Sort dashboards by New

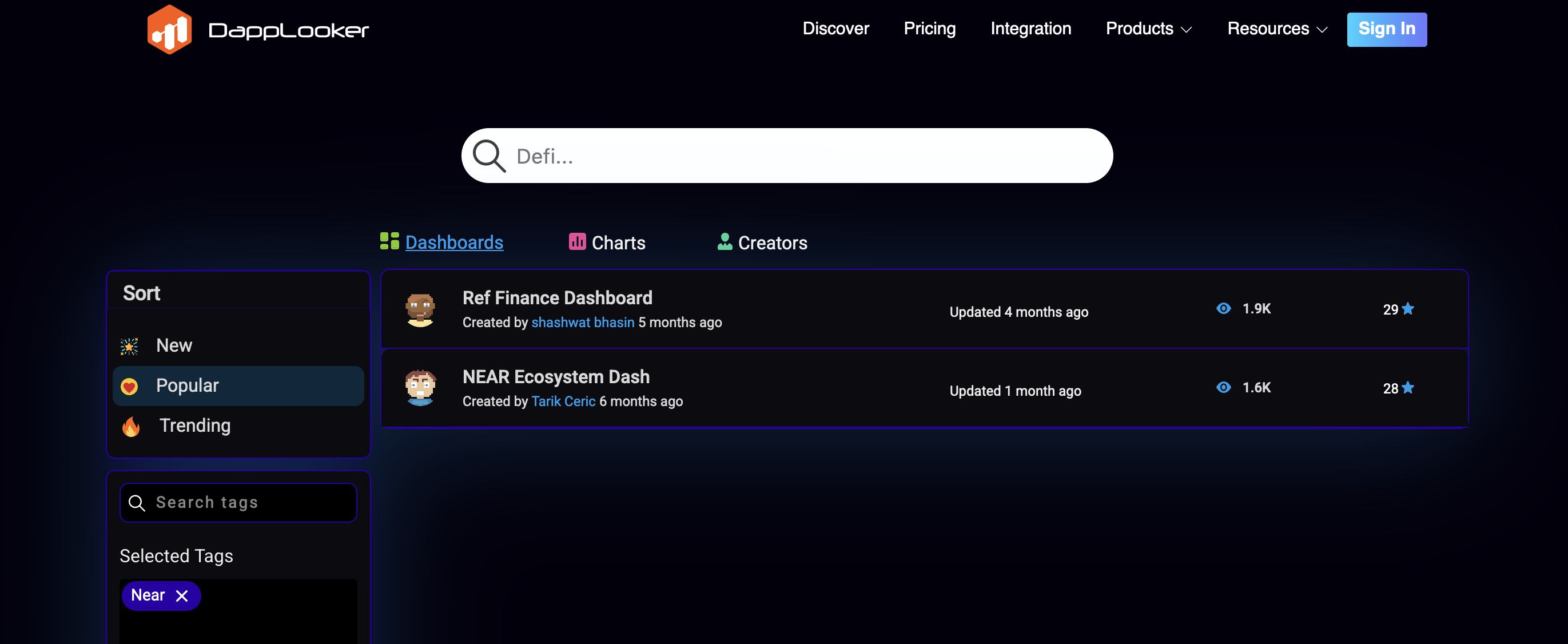pos(174,346)
